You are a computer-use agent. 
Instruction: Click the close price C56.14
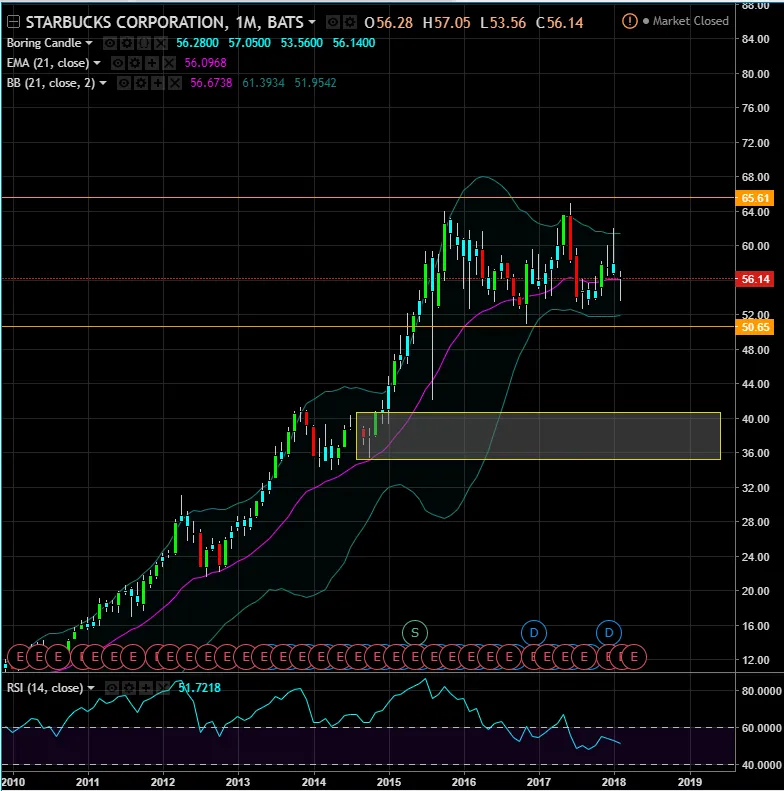pyautogui.click(x=559, y=23)
